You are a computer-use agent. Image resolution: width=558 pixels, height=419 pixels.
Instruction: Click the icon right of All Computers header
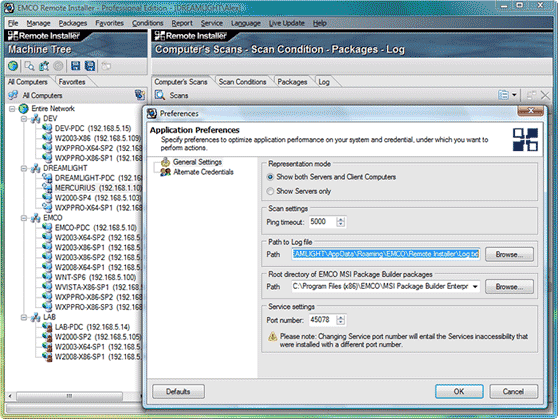coord(140,95)
